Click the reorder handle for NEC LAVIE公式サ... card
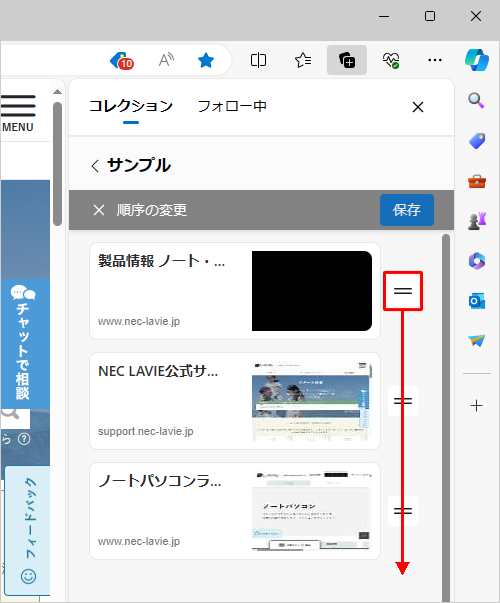Viewport: 500px width, 603px height. click(403, 401)
